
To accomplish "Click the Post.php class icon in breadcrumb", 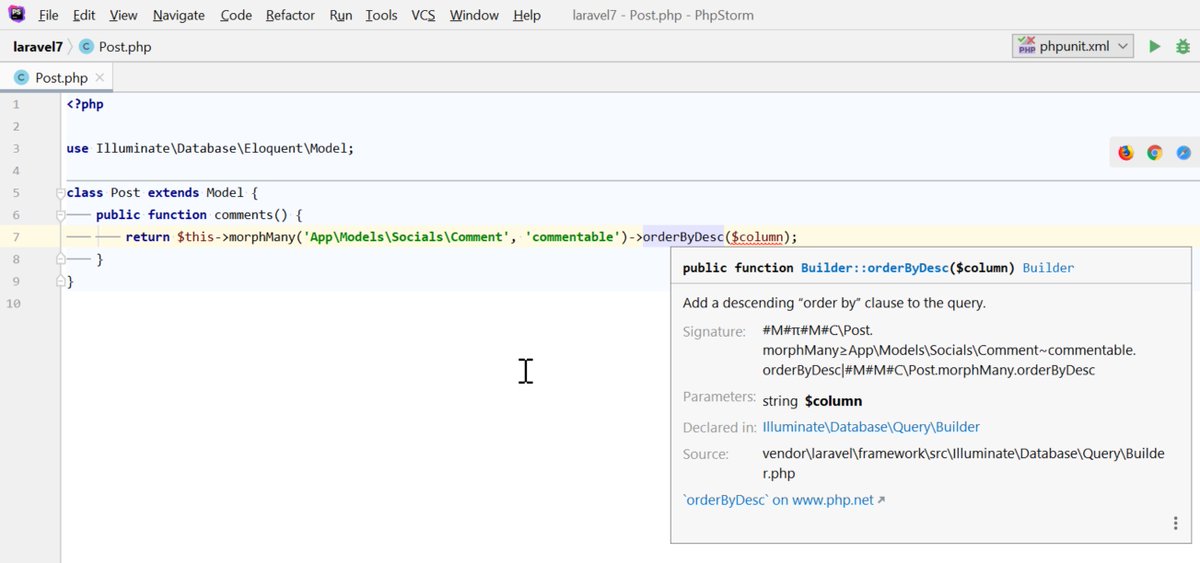I will [x=86, y=46].
